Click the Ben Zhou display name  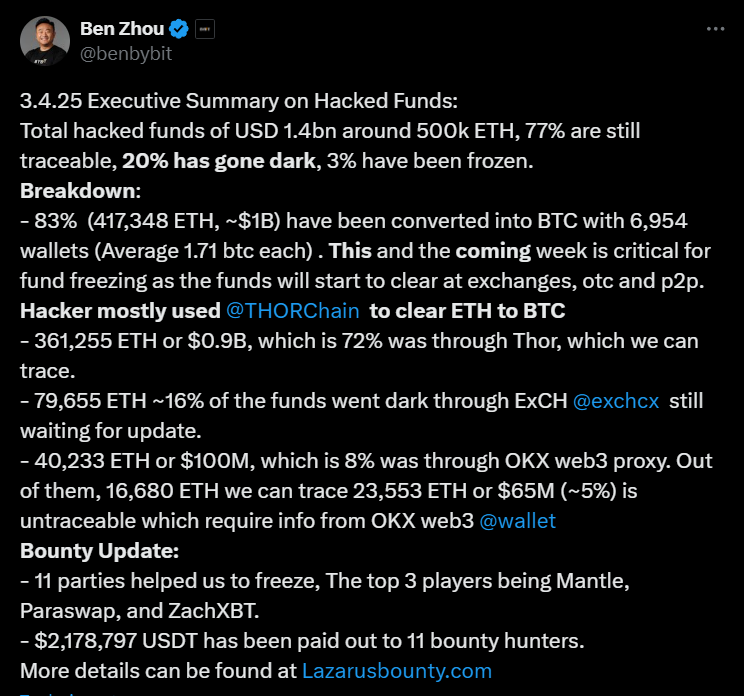tap(122, 29)
